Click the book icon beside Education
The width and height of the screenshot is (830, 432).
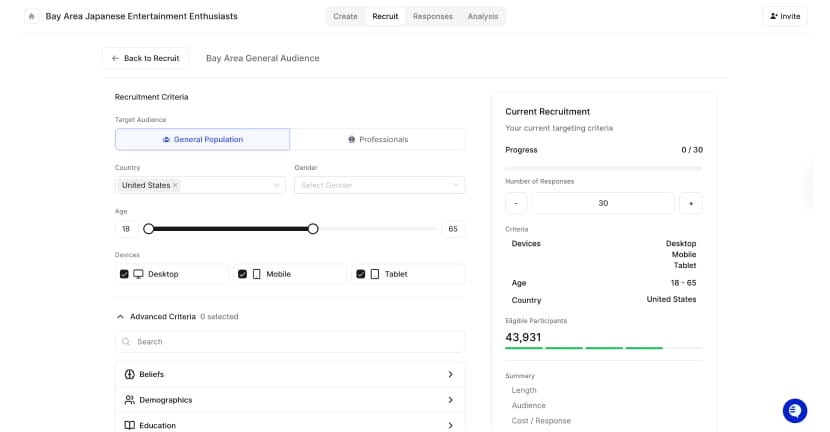[x=130, y=425]
